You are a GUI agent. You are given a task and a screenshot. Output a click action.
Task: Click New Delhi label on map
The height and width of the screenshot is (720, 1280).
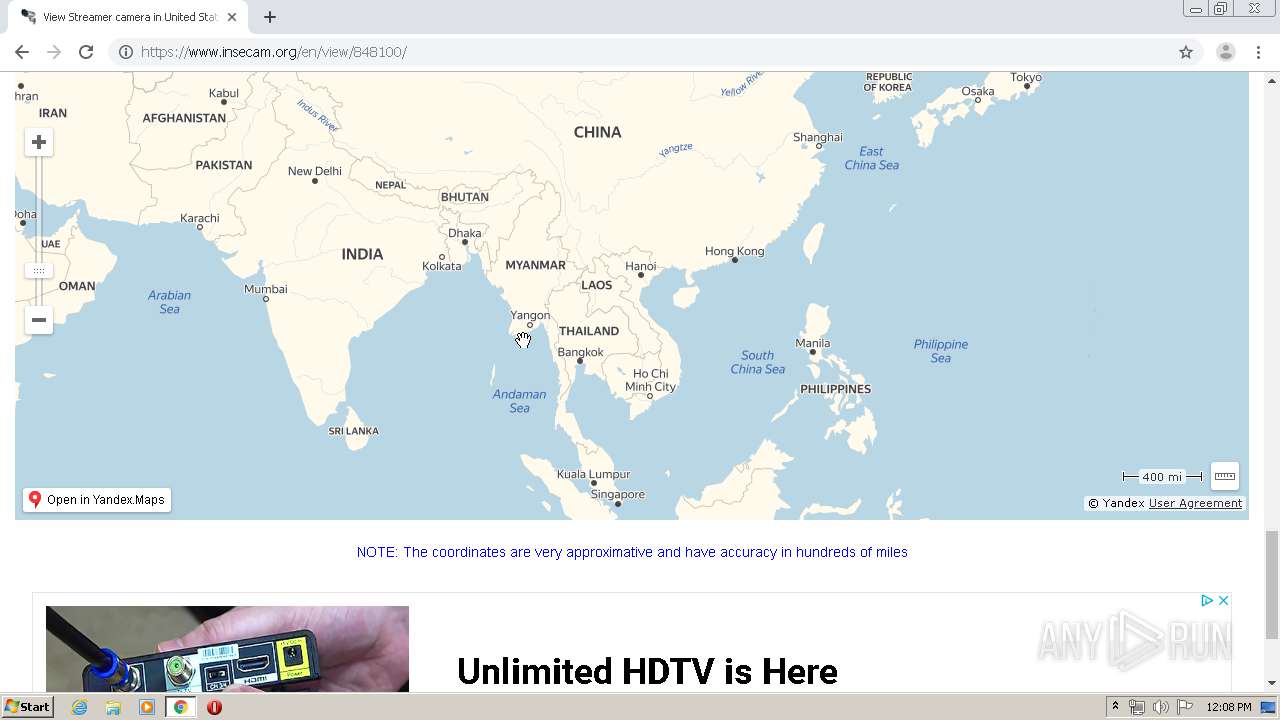pyautogui.click(x=315, y=171)
